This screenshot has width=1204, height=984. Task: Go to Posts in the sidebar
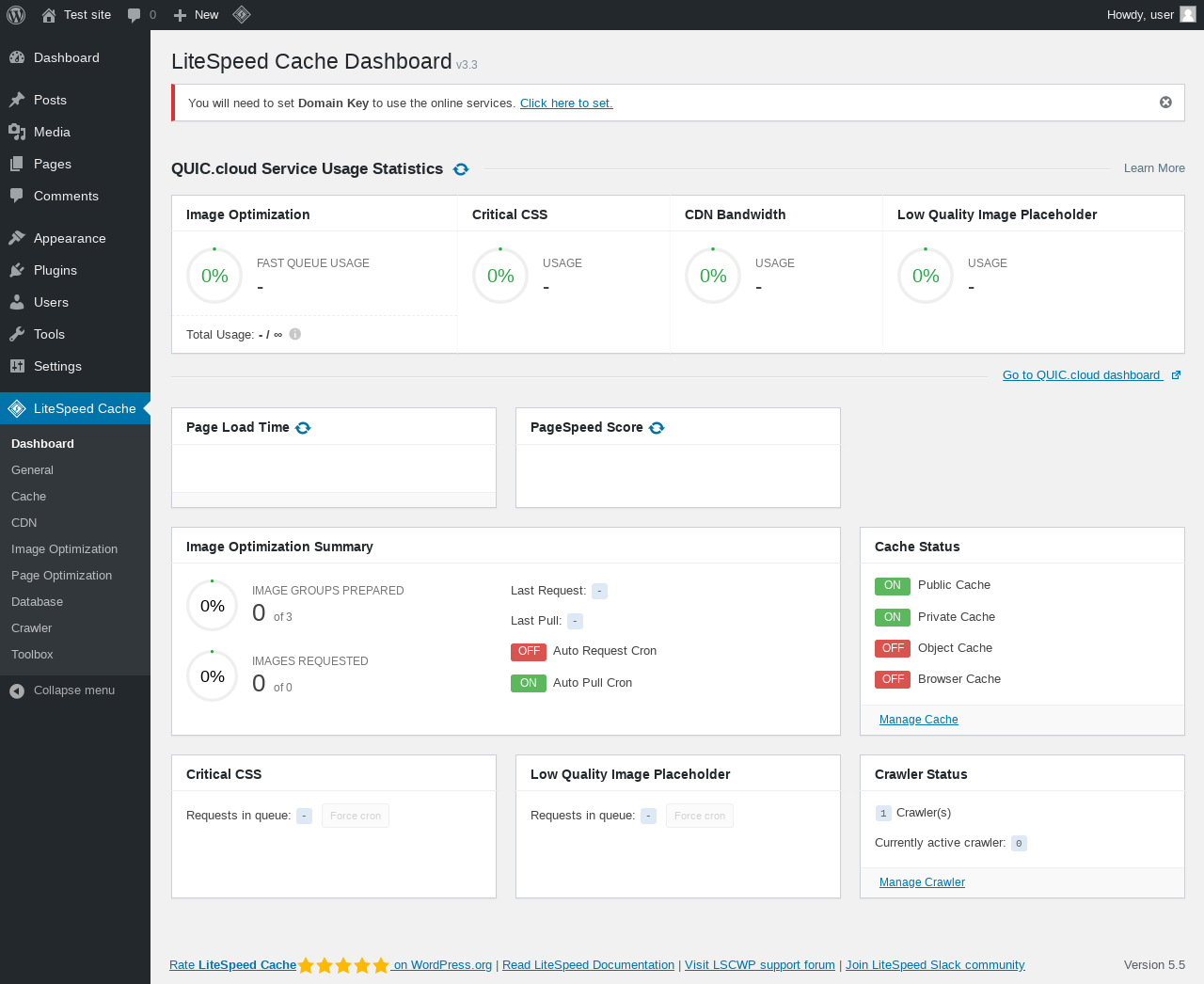point(75,100)
